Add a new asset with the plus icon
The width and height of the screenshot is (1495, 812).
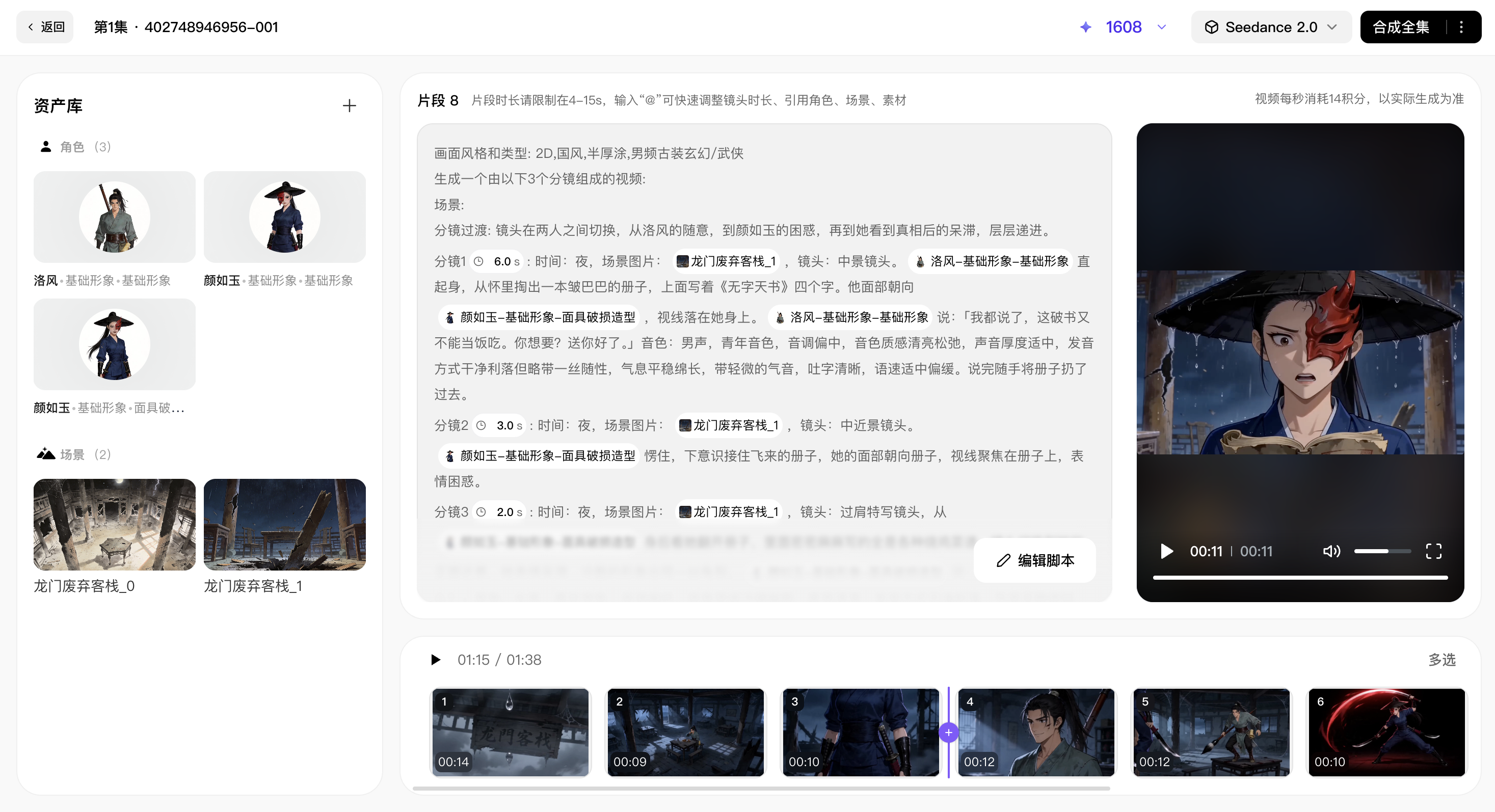(350, 105)
